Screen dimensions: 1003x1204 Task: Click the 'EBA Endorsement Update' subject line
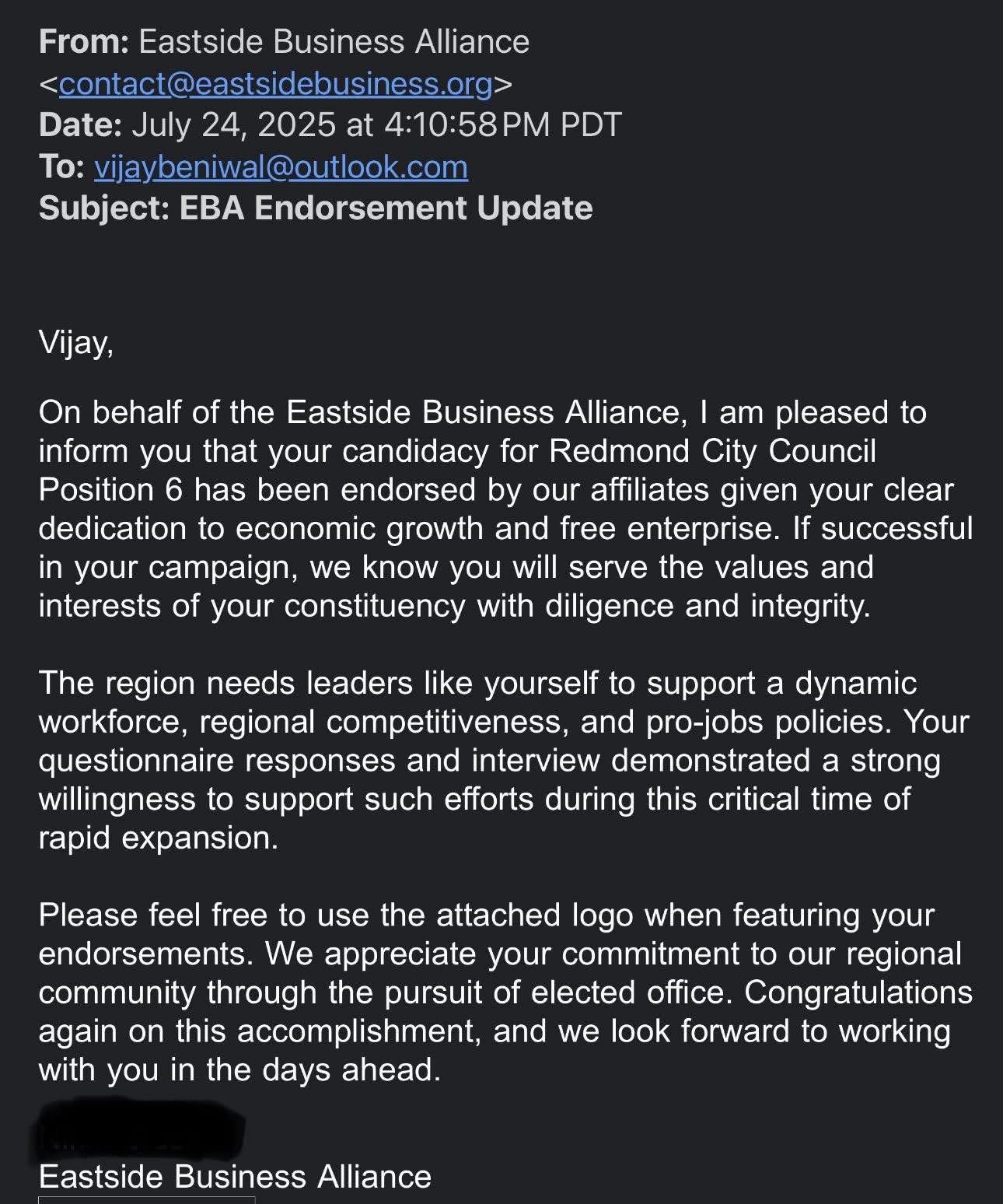(386, 208)
